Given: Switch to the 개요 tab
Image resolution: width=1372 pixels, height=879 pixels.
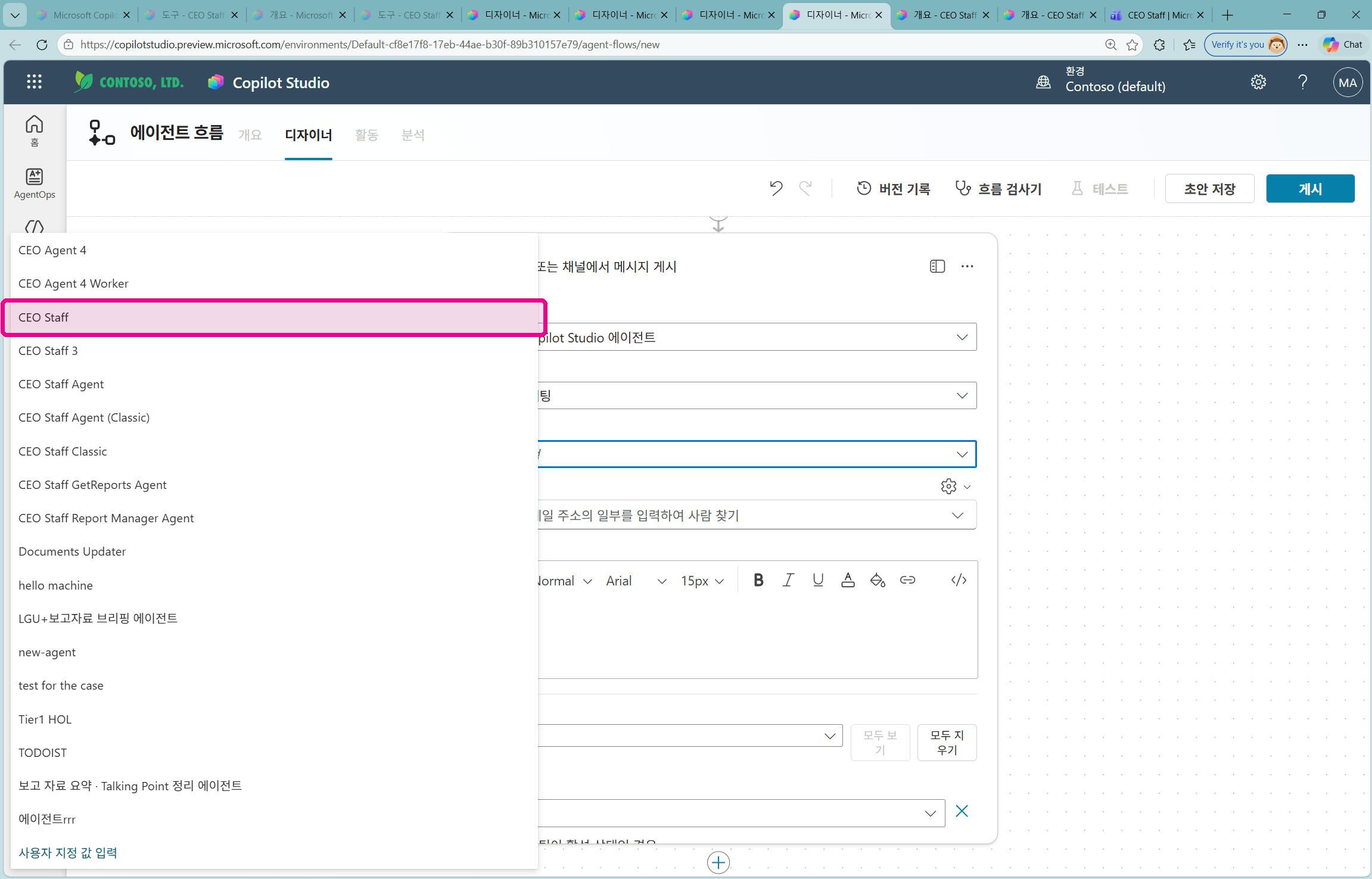Looking at the screenshot, I should point(250,135).
